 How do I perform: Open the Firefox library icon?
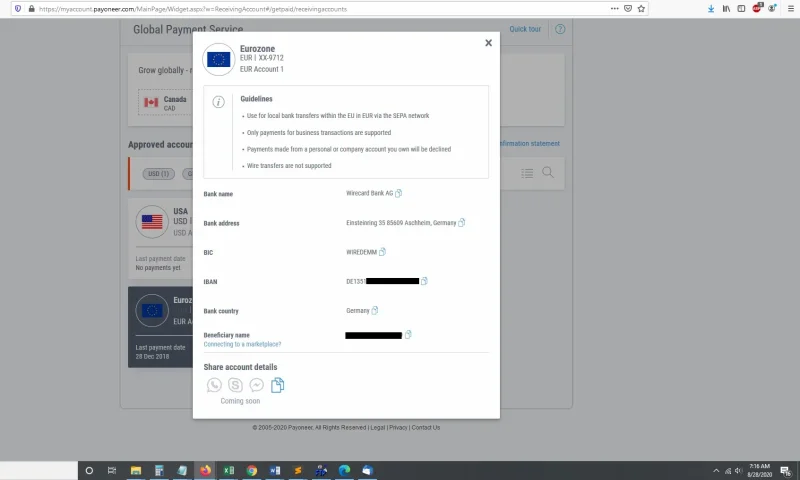pos(726,9)
